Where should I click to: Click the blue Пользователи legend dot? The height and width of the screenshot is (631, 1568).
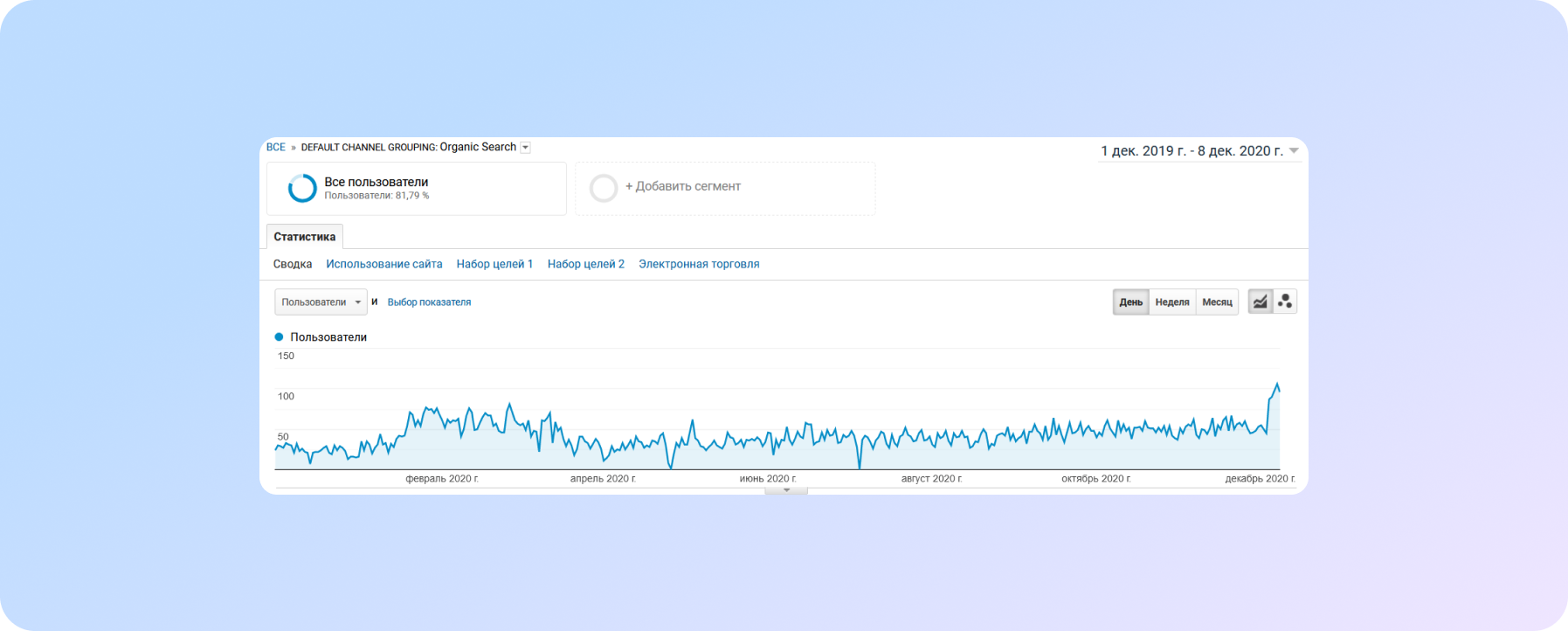pos(279,336)
